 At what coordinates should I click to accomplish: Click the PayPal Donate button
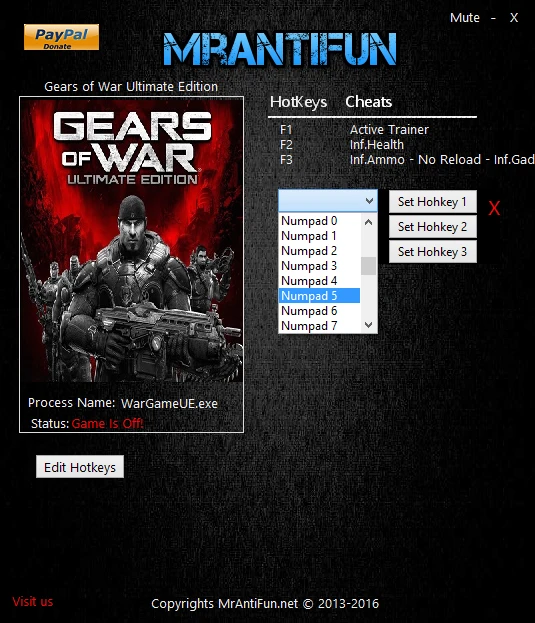pos(61,37)
